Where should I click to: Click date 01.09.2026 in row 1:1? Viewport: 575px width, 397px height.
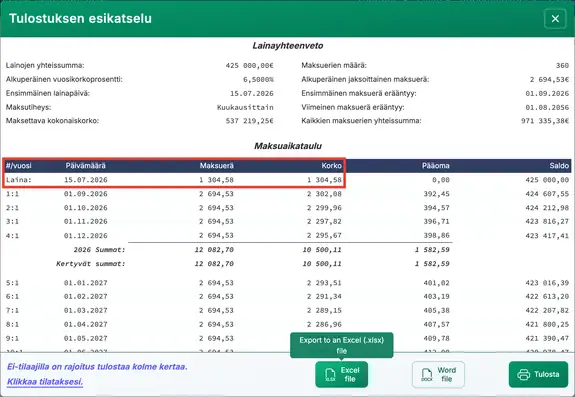[x=85, y=194]
